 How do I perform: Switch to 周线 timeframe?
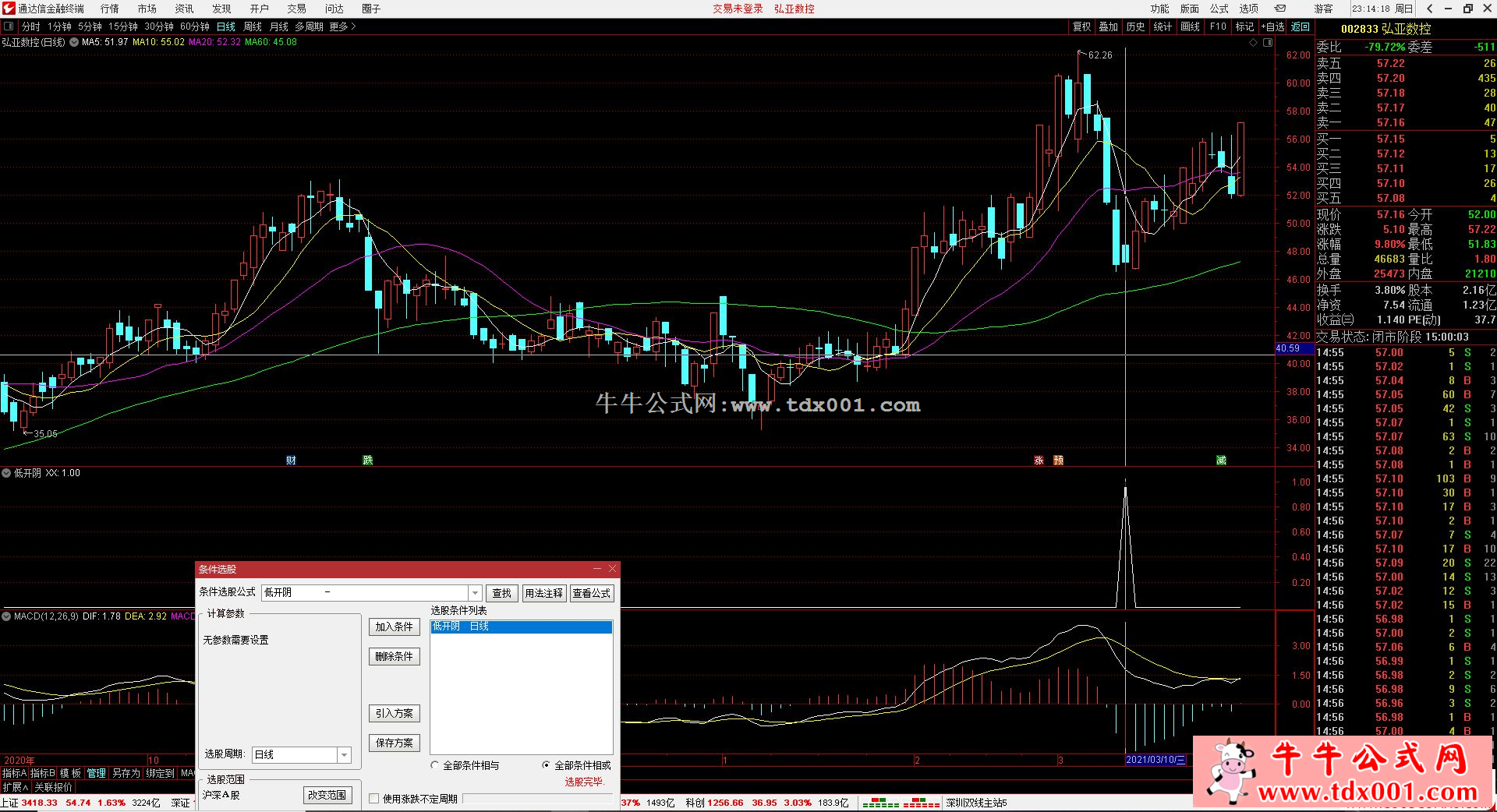click(253, 26)
